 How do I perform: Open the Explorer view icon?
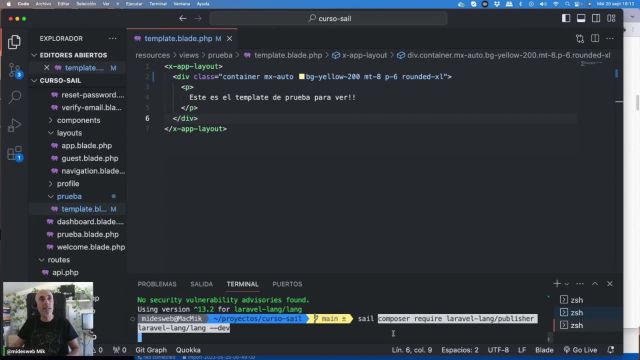[x=14, y=42]
